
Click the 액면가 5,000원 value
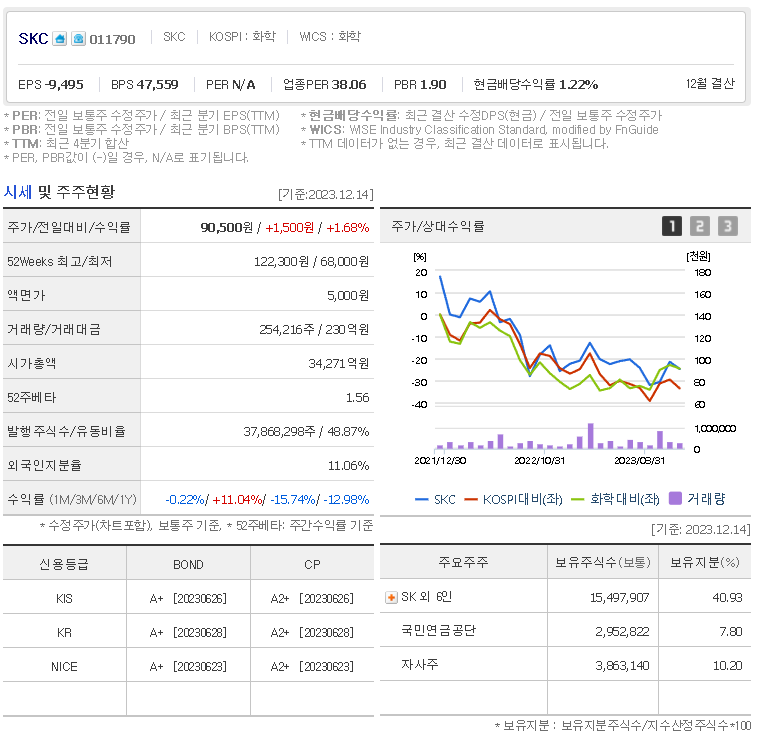[347, 296]
